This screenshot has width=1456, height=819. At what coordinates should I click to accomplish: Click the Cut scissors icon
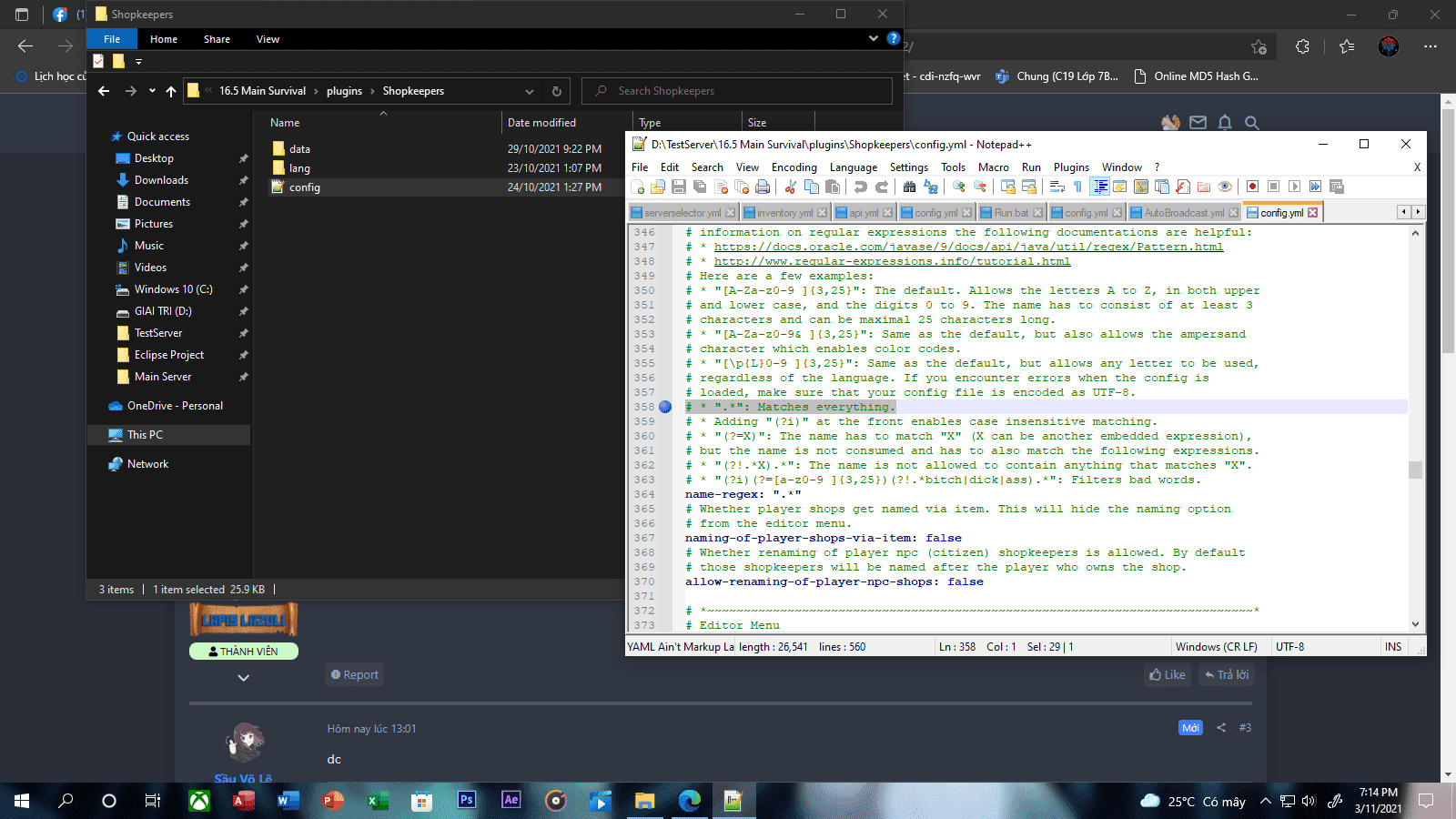790,187
